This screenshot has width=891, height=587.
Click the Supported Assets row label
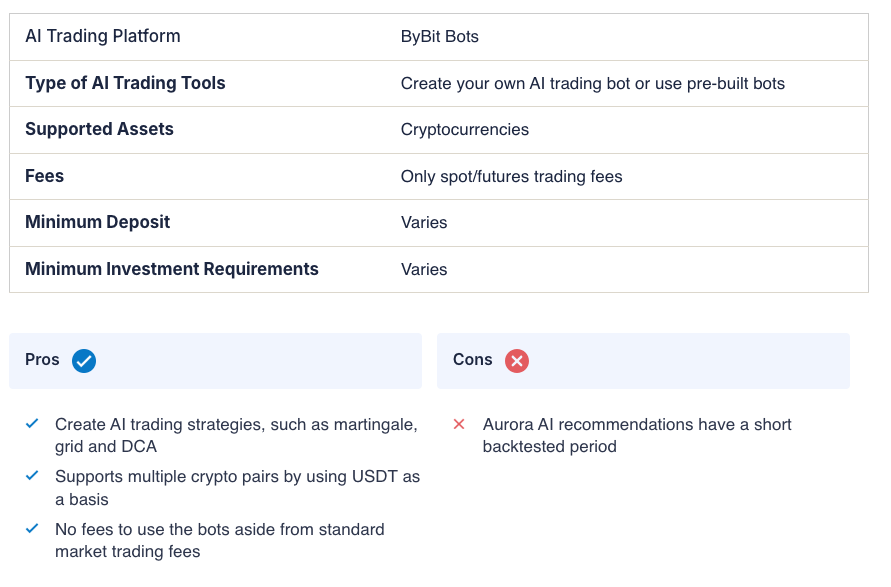pyautogui.click(x=99, y=129)
